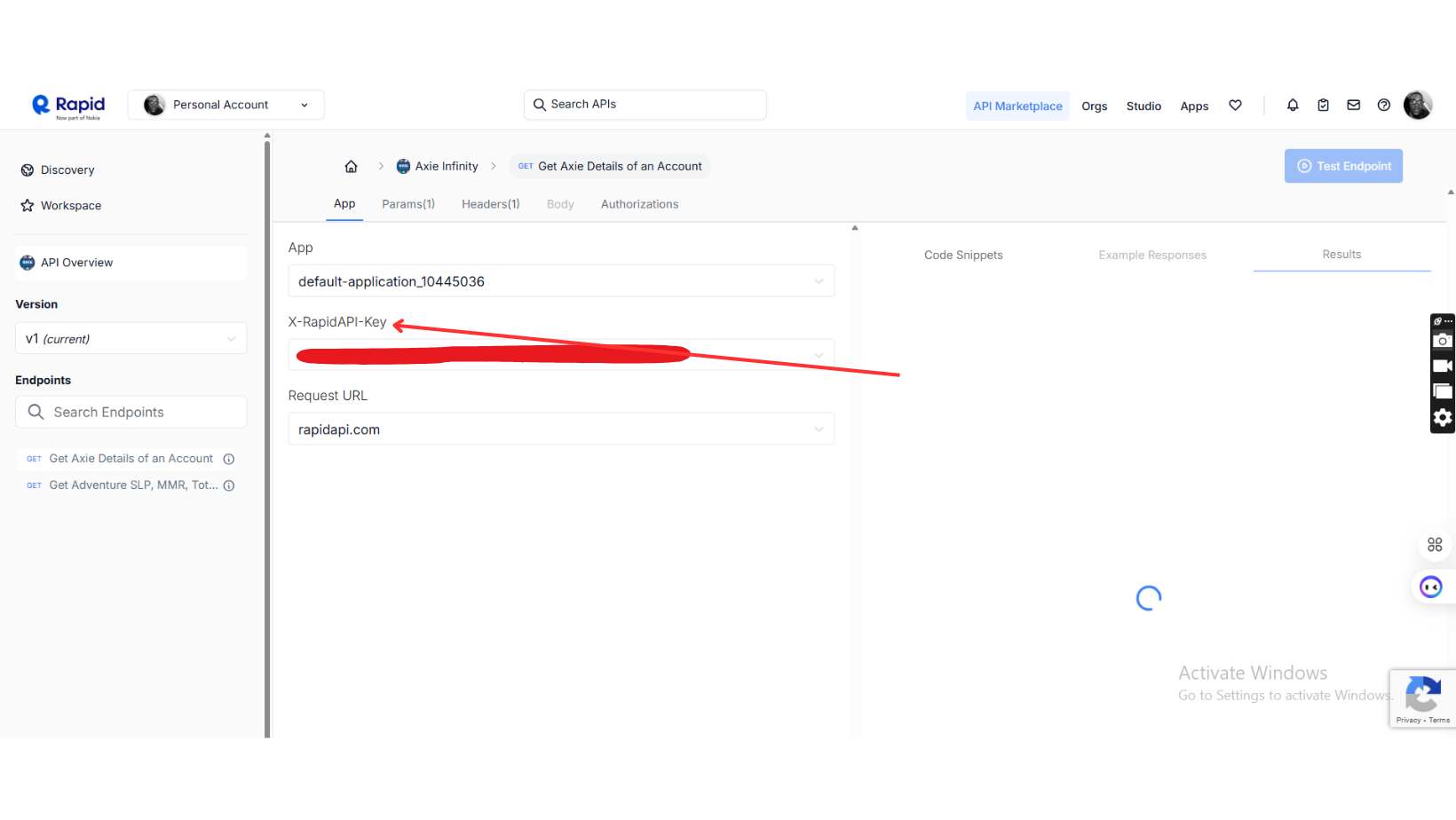Open the default-application App dropdown
This screenshot has height=820, width=1456.
click(x=561, y=281)
